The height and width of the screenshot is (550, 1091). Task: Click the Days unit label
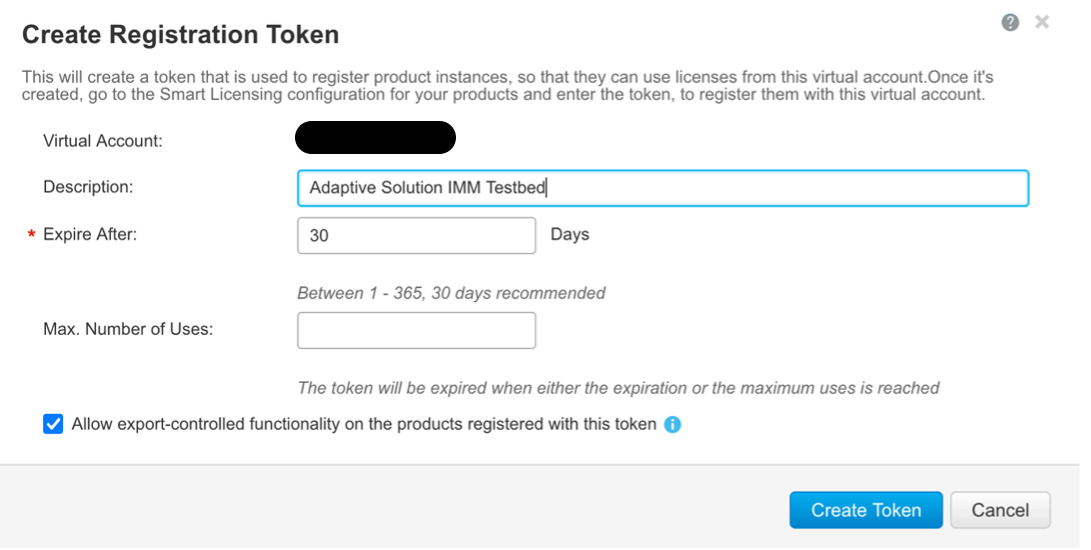(570, 235)
